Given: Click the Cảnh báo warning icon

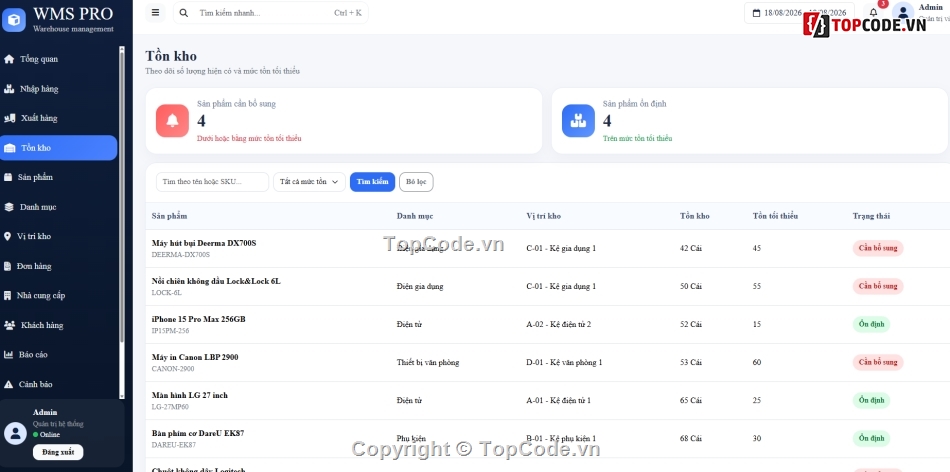Looking at the screenshot, I should (8, 384).
